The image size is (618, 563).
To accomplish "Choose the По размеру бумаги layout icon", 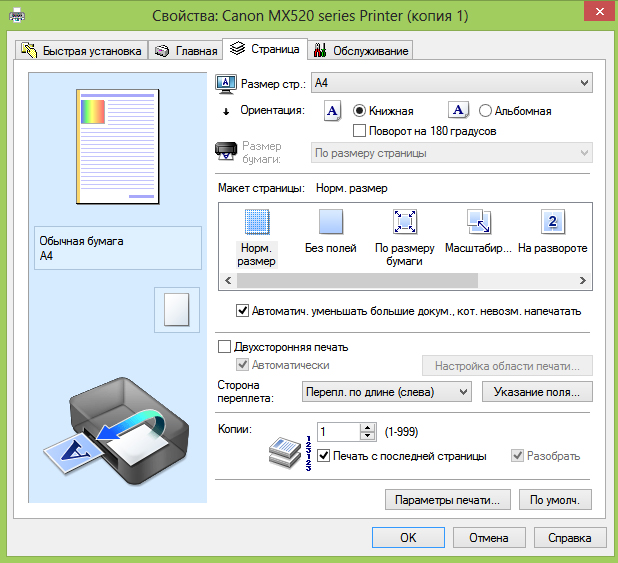I will (404, 222).
